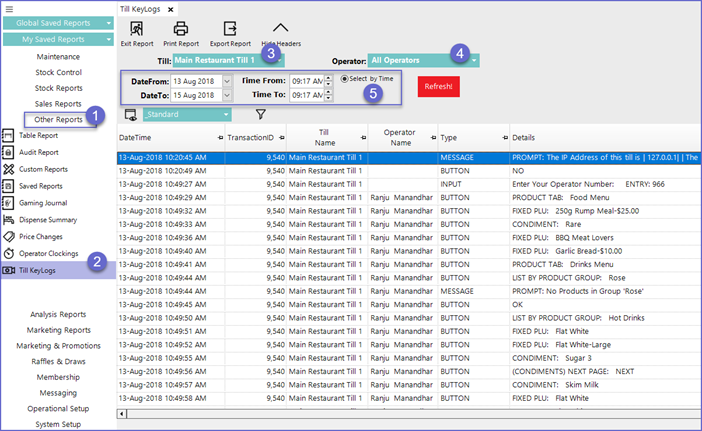Click the filter funnel icon
Image resolution: width=702 pixels, height=431 pixels.
pyautogui.click(x=261, y=115)
